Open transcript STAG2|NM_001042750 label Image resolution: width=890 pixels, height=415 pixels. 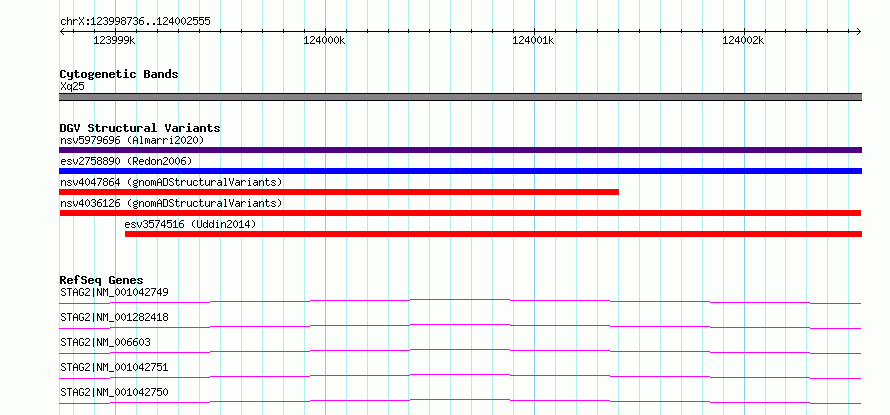click(114, 392)
